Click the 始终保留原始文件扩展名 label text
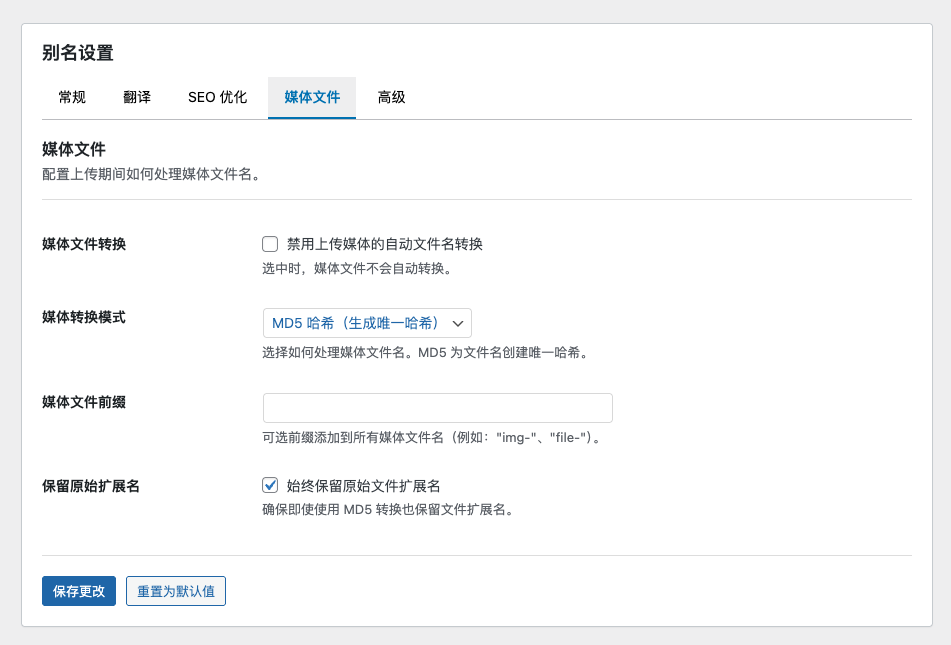 click(x=363, y=486)
